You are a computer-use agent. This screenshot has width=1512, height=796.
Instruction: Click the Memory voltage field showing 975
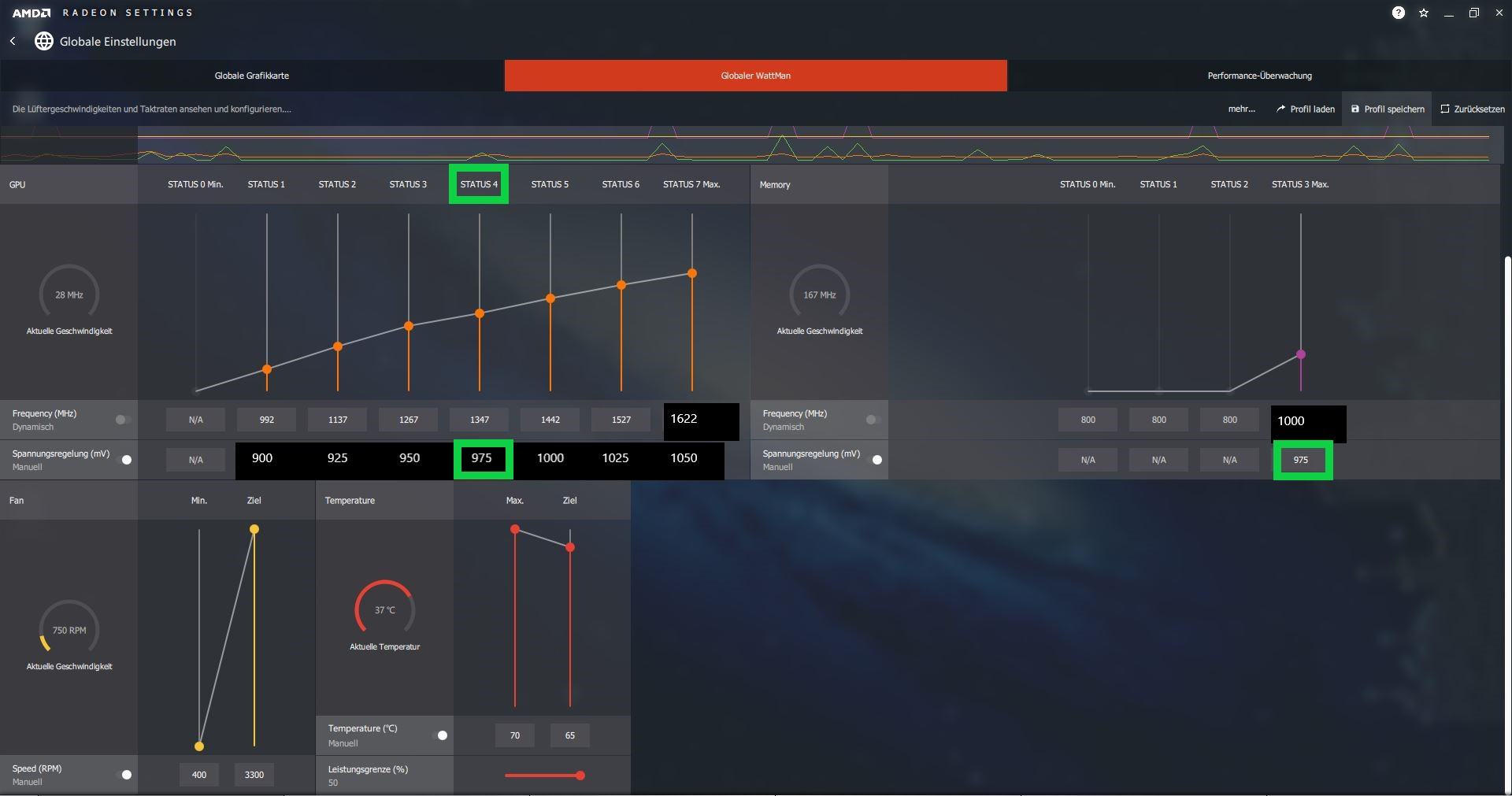pos(1303,460)
